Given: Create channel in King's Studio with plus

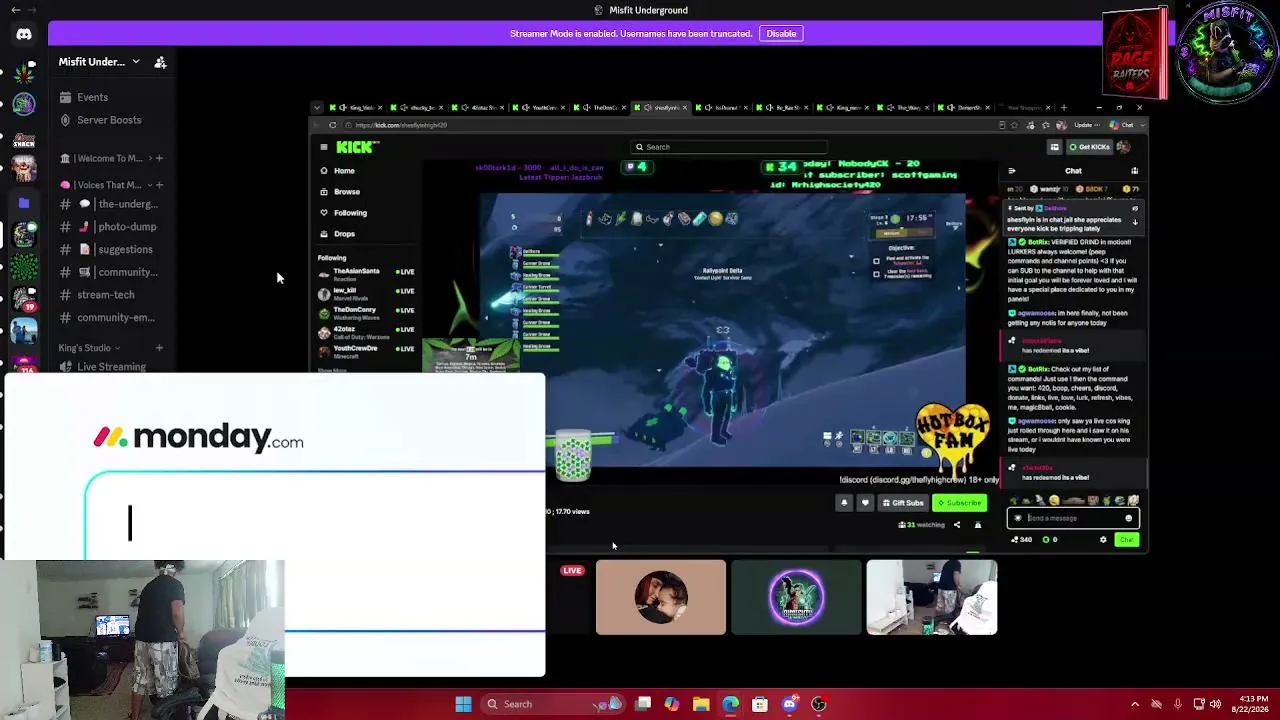Looking at the screenshot, I should 159,348.
